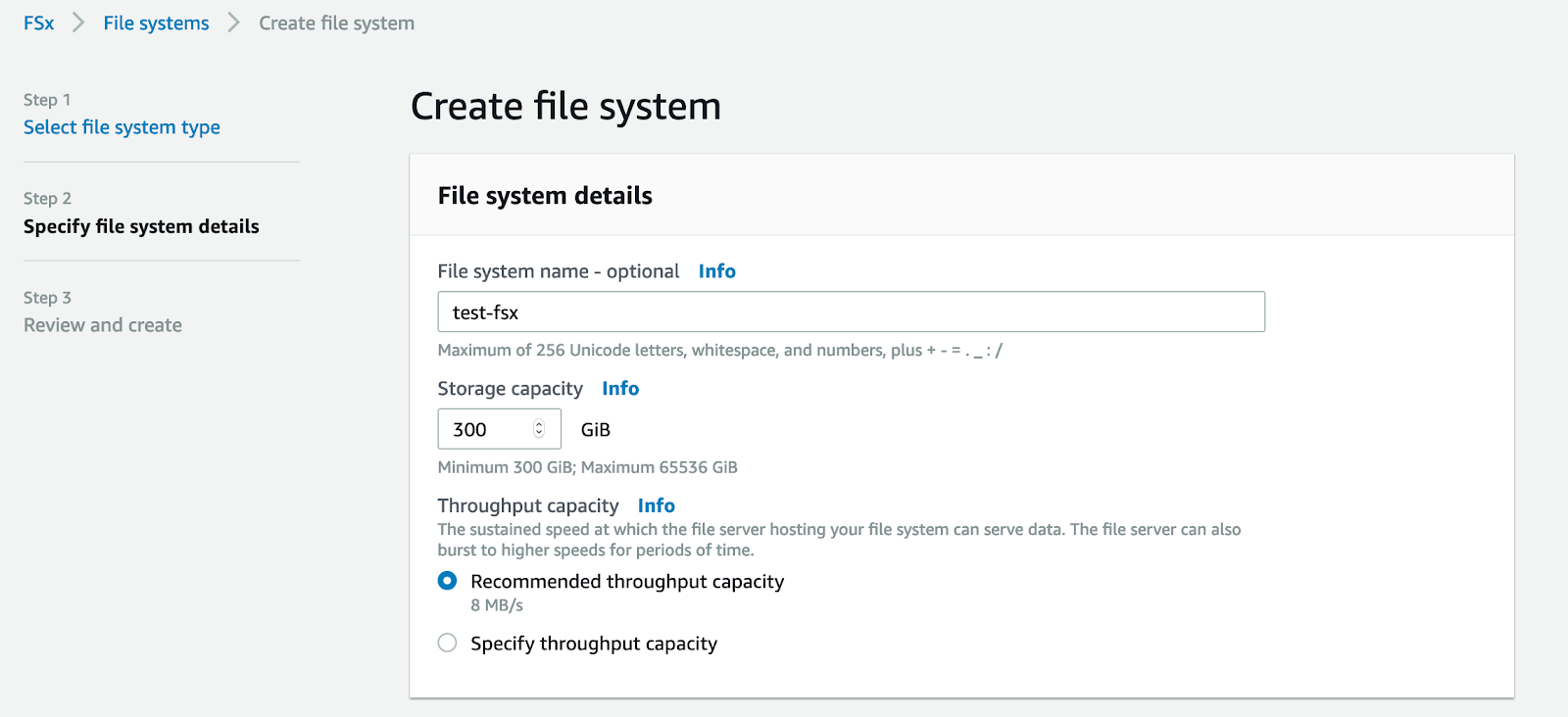
Task: Click the chevron right after FSx breadcrumb
Action: coord(78,23)
